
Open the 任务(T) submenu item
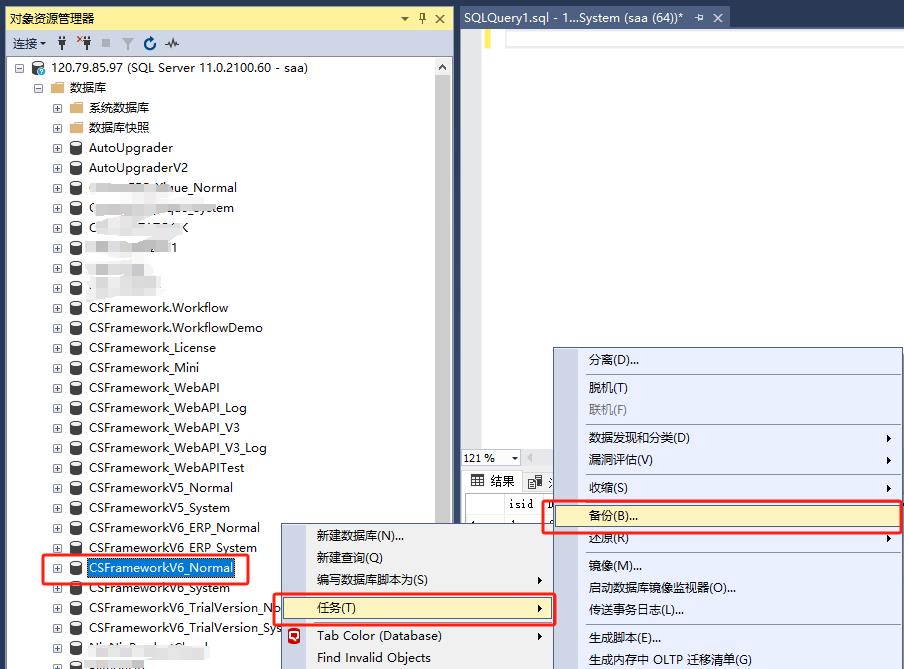pos(336,608)
